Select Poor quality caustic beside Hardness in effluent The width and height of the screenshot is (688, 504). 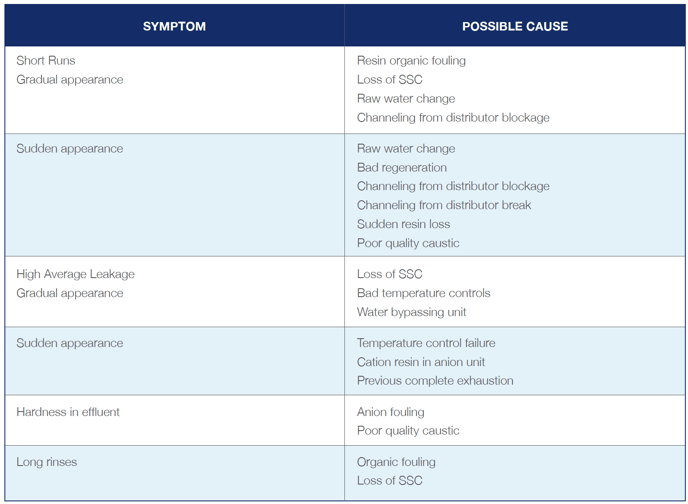point(408,432)
